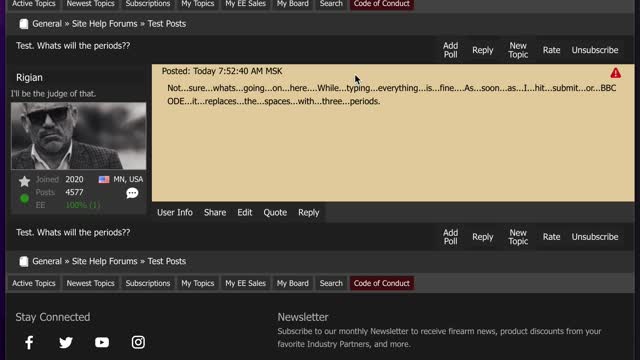Image resolution: width=640 pixels, height=360 pixels.
Task: Click the user tagline 'I'll be the judge of that.'
Action: pyautogui.click(x=53, y=94)
